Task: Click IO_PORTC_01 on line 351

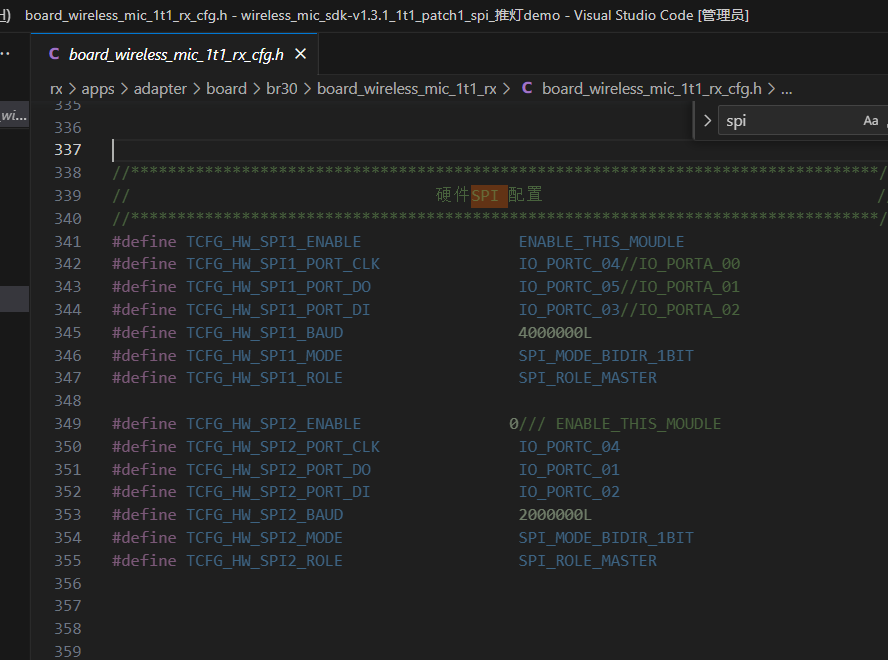Action: (569, 470)
